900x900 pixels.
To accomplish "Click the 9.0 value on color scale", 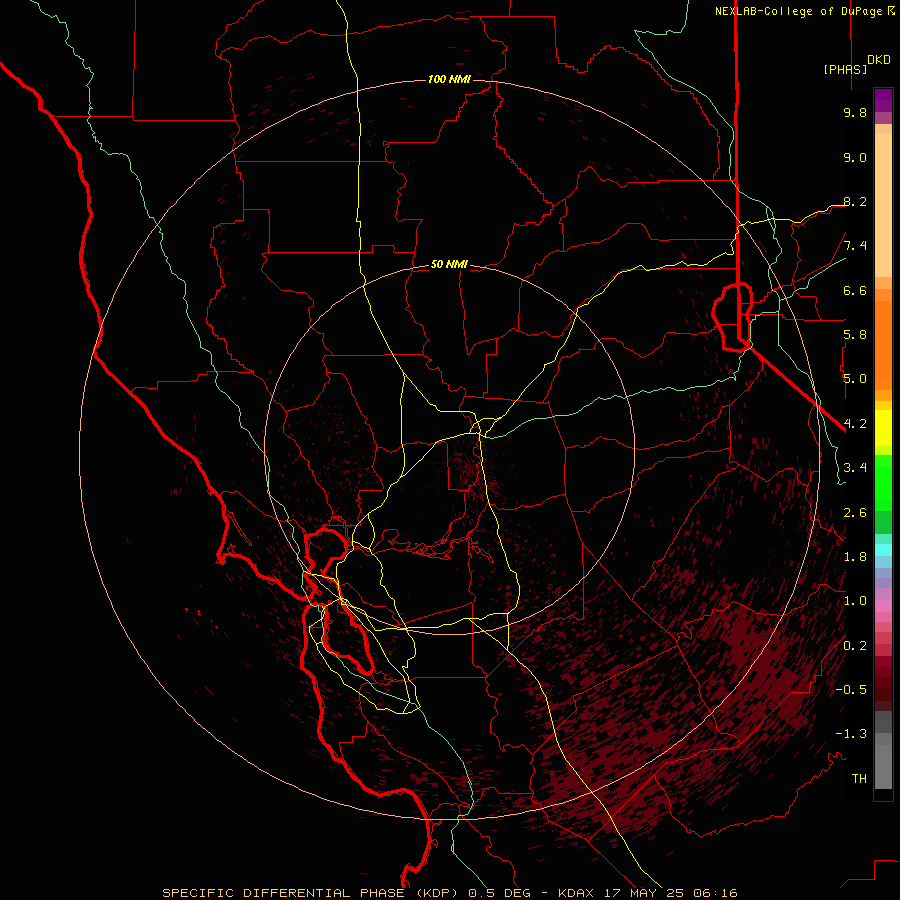I will (855, 157).
